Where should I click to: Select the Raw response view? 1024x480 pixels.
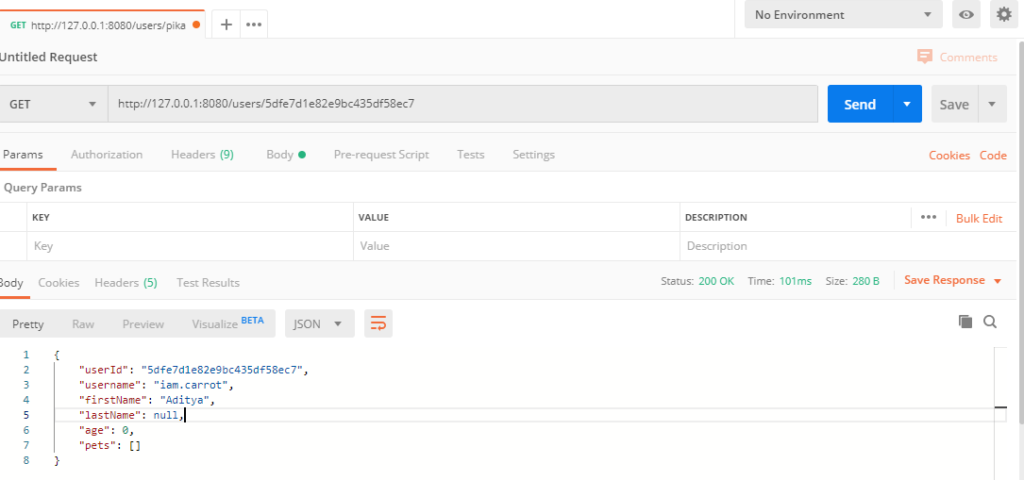83,324
